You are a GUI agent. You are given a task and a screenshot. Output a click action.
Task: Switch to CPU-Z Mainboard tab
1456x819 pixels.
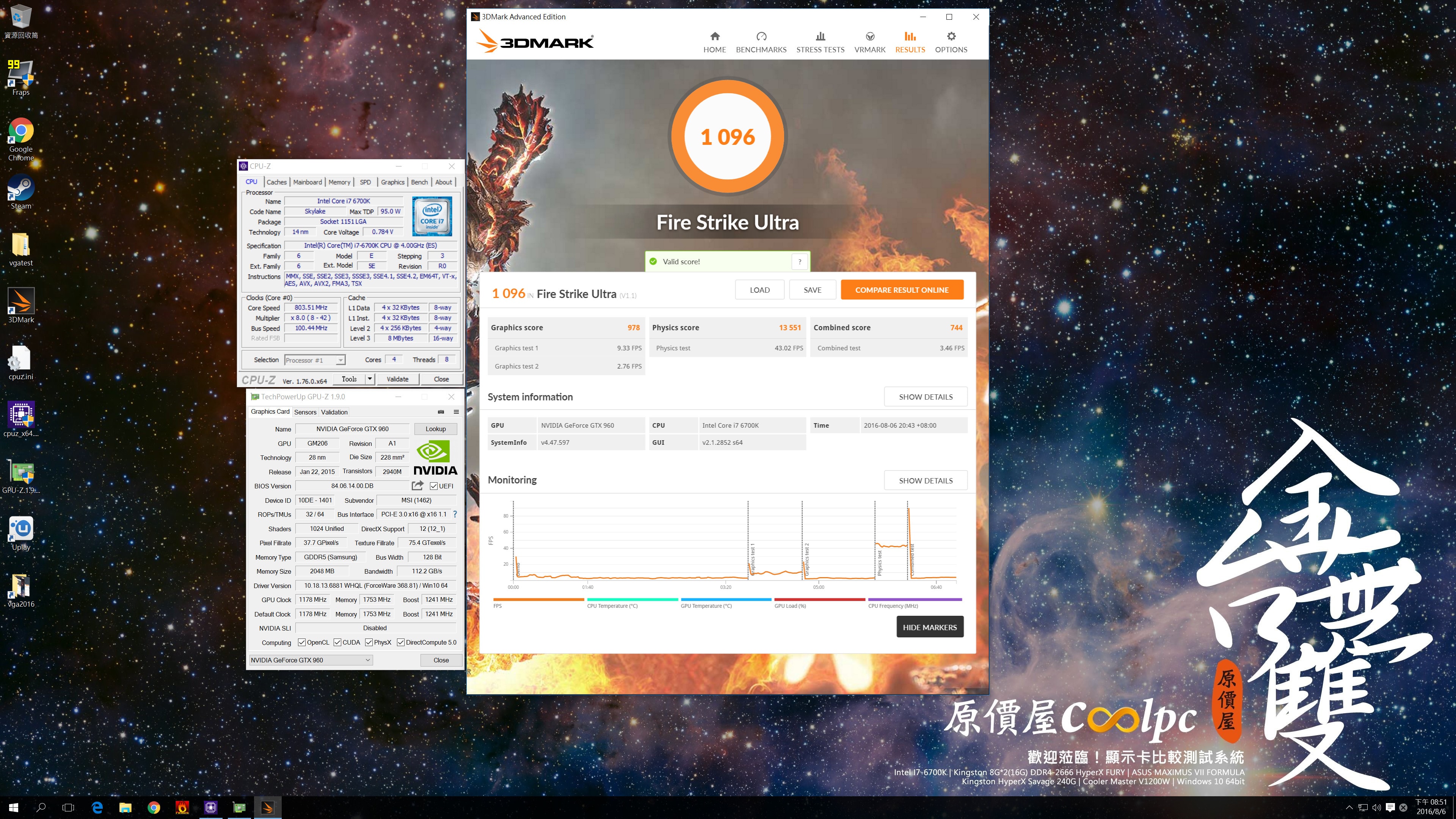point(307,182)
